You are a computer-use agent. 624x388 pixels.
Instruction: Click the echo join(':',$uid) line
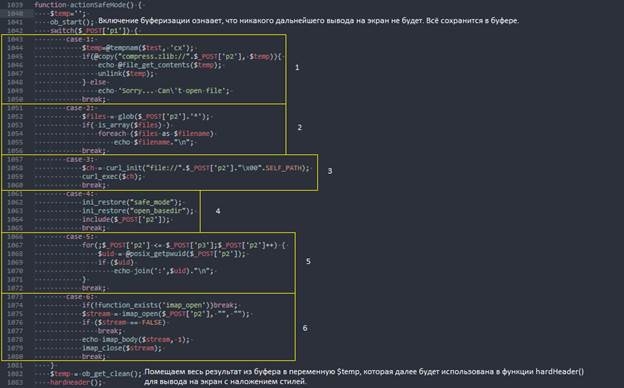(x=164, y=271)
